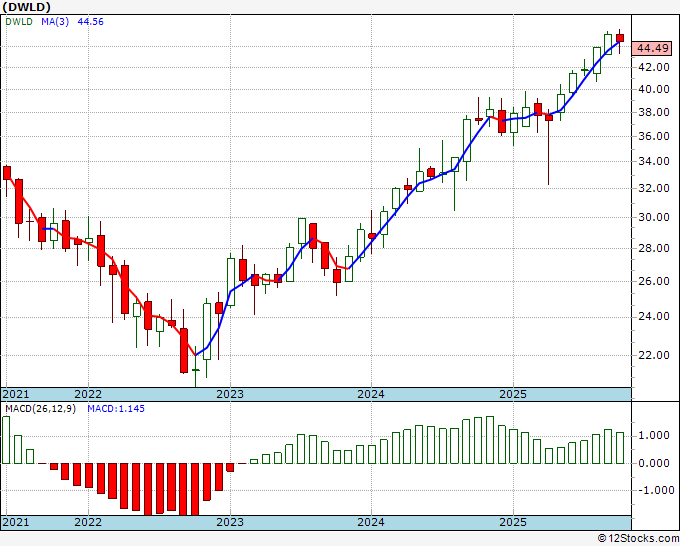Click the 28.00 price axis label
680x546 pixels.
[x=654, y=248]
